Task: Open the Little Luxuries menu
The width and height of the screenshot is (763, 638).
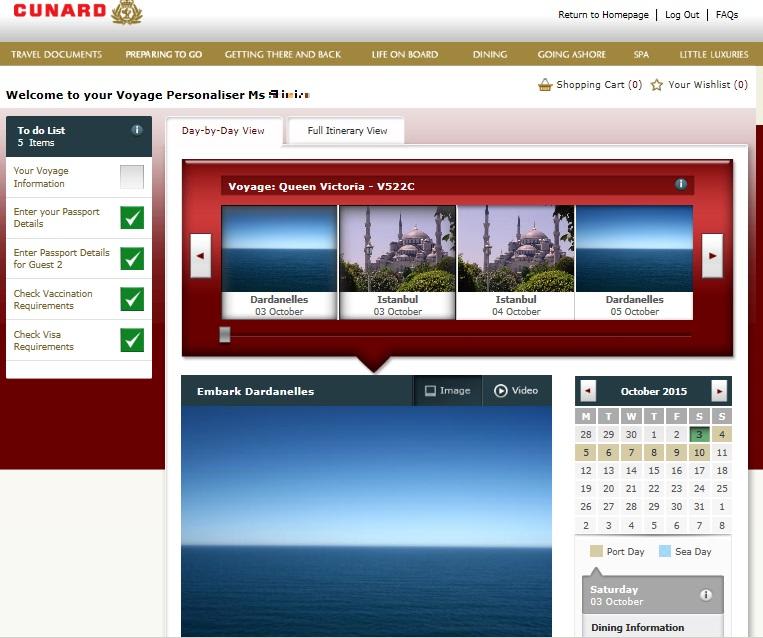Action: [x=714, y=55]
